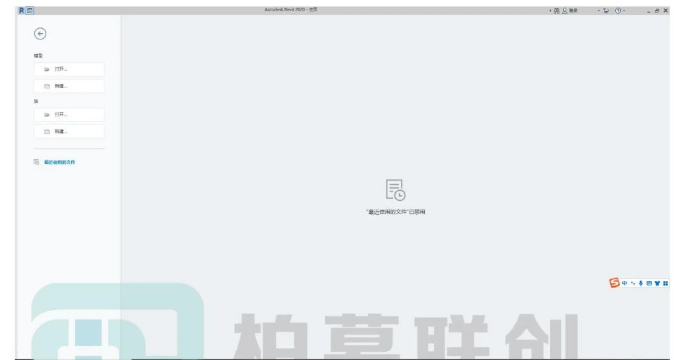Open an existing family (打开 under 族)

click(x=69, y=115)
